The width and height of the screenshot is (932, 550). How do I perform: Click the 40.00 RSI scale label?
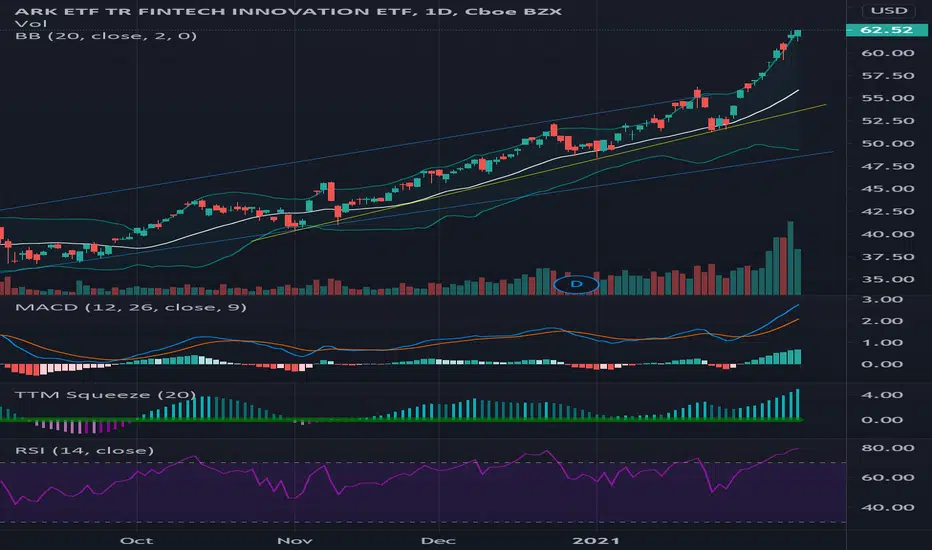[x=888, y=507]
